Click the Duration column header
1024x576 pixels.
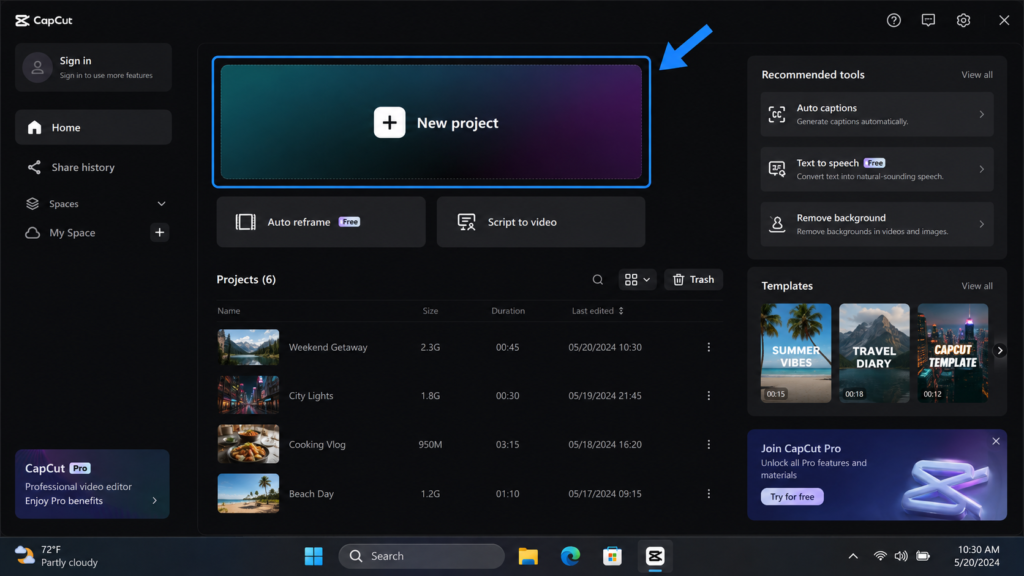tap(508, 311)
